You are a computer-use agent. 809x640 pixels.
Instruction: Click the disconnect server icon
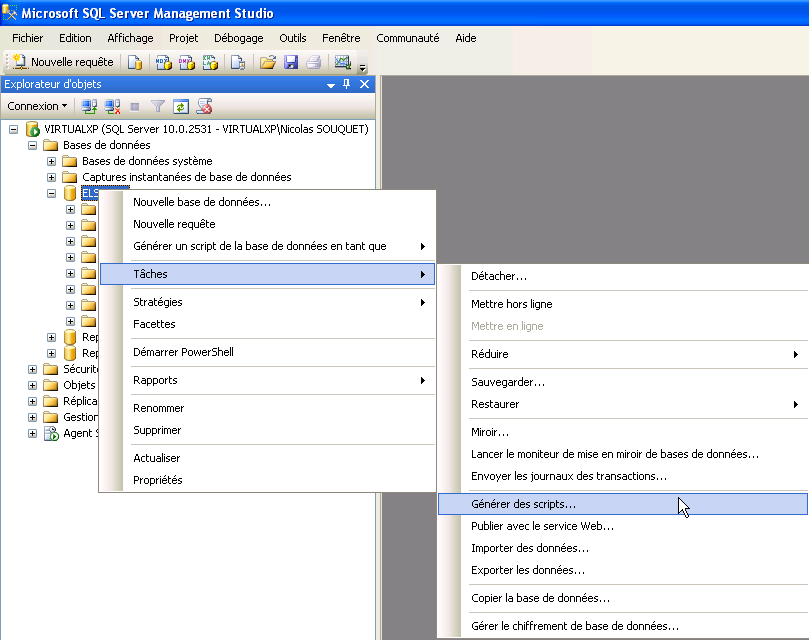(112, 106)
